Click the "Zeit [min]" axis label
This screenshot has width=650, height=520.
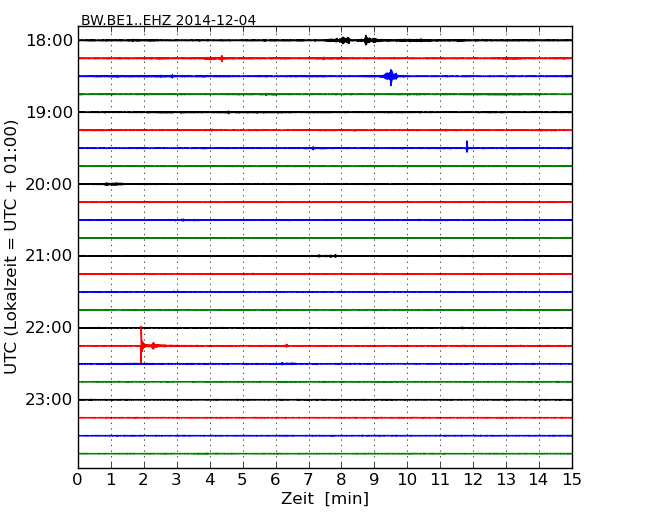tap(325, 498)
